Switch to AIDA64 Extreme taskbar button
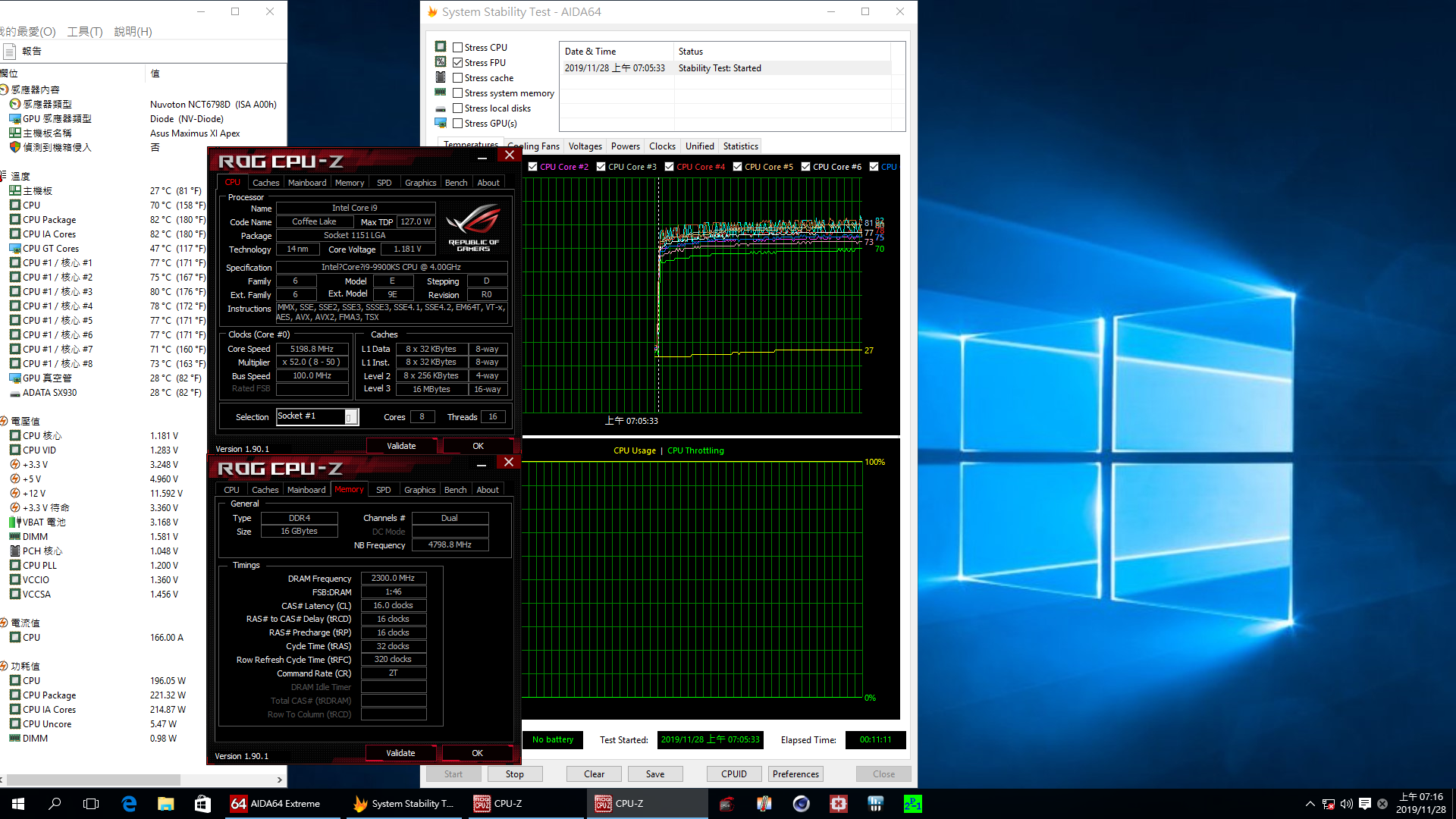Image resolution: width=1456 pixels, height=819 pixels. click(x=282, y=804)
